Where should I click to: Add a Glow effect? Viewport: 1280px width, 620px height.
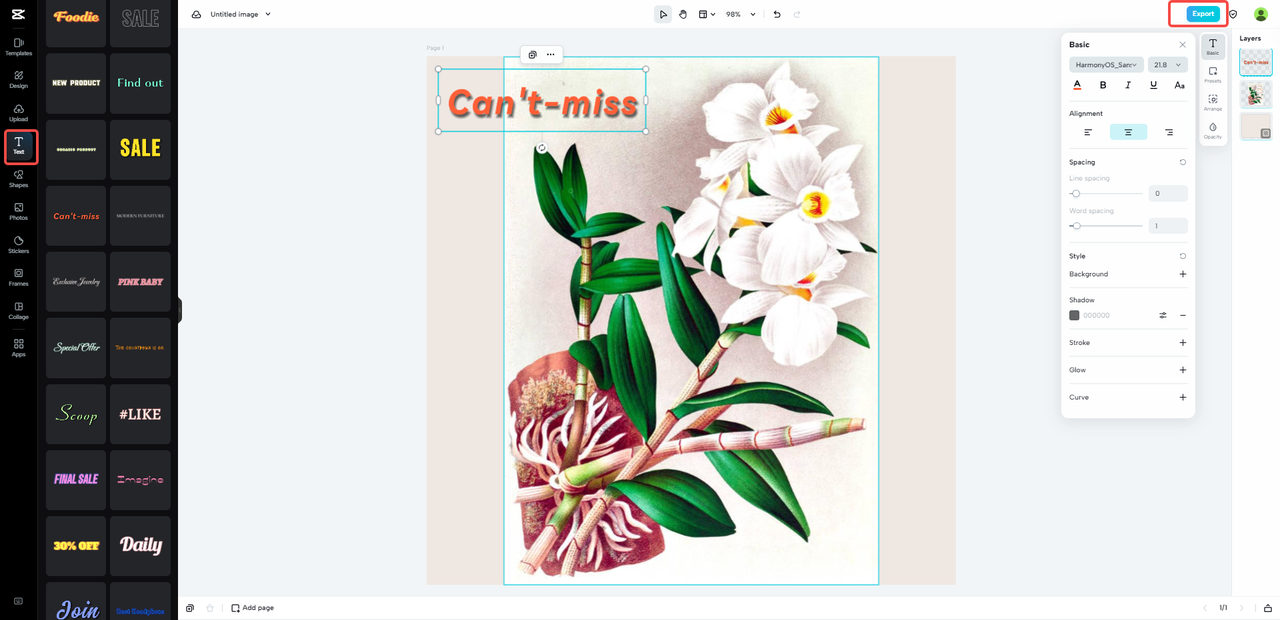(1183, 370)
